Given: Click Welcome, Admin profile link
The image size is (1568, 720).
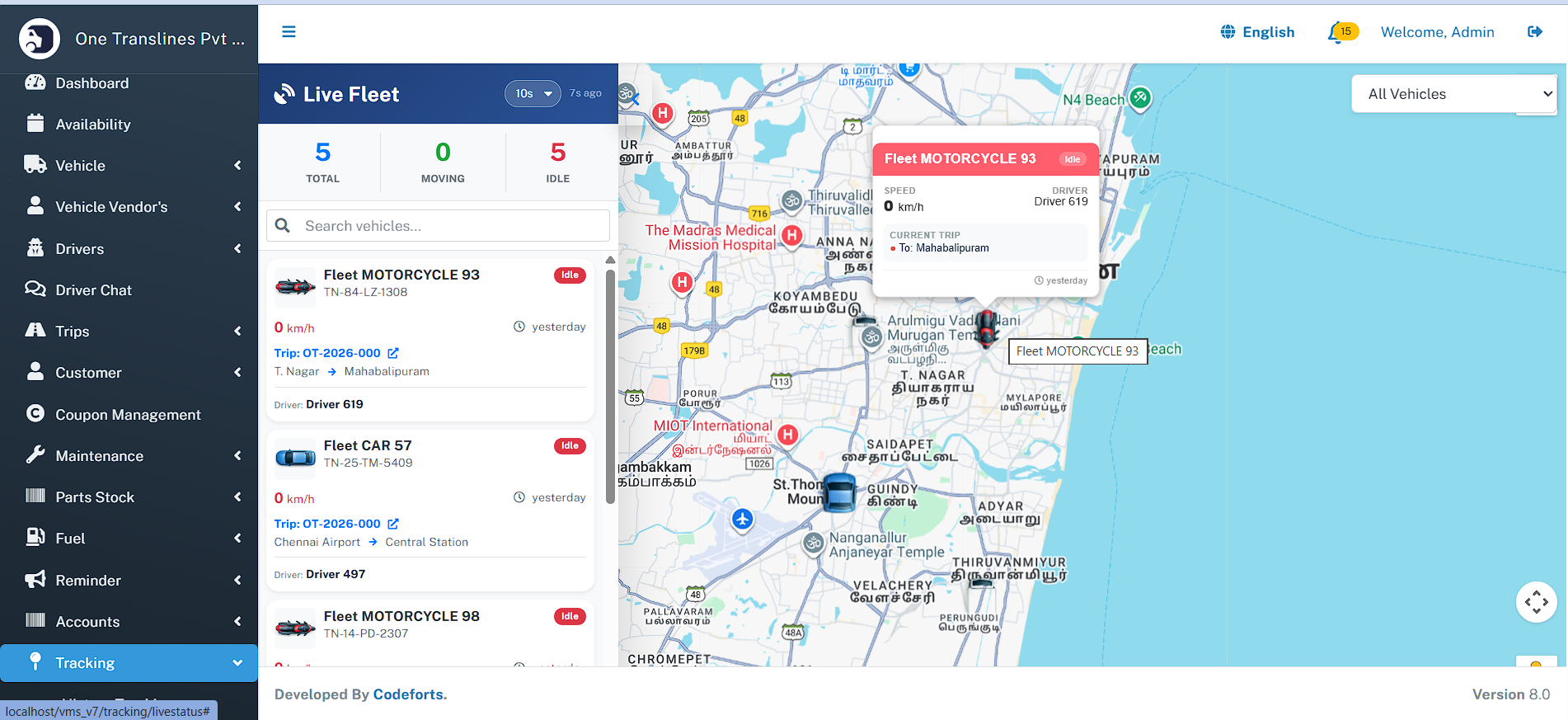Looking at the screenshot, I should (x=1437, y=32).
